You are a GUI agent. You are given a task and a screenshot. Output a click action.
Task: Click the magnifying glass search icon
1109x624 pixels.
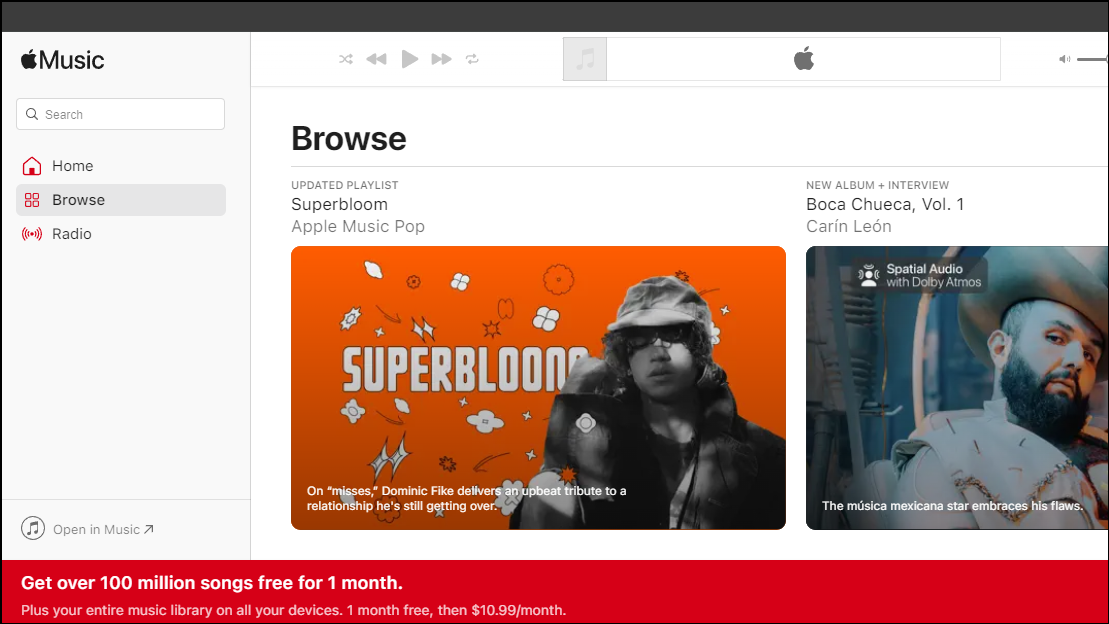(32, 114)
